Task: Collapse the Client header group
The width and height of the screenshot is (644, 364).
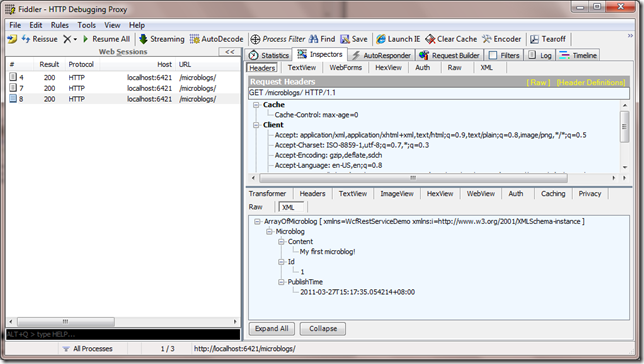Action: point(256,125)
